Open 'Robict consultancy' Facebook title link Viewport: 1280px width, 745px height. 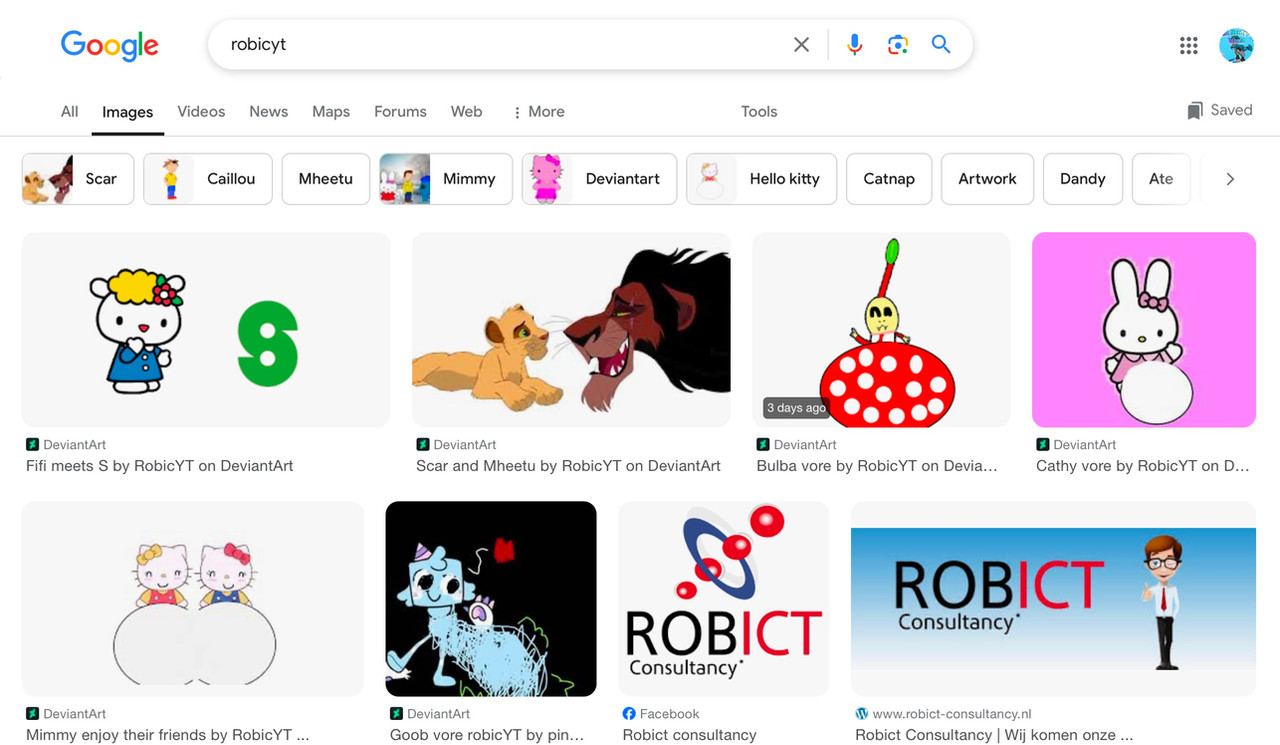(x=689, y=735)
